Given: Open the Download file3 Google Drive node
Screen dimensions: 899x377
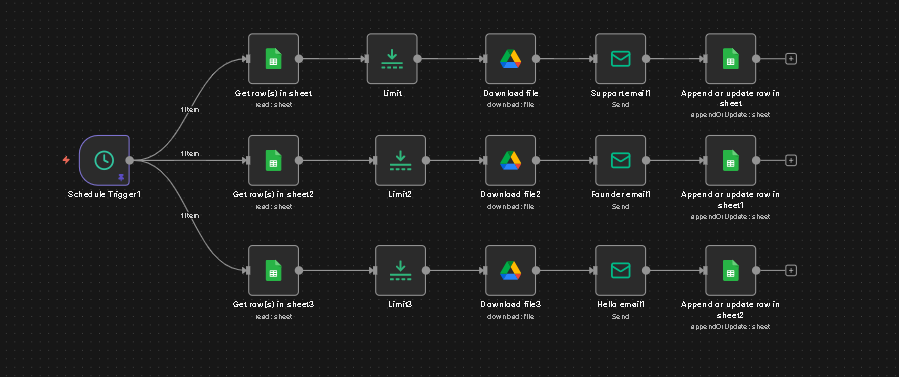Looking at the screenshot, I should click(x=510, y=270).
